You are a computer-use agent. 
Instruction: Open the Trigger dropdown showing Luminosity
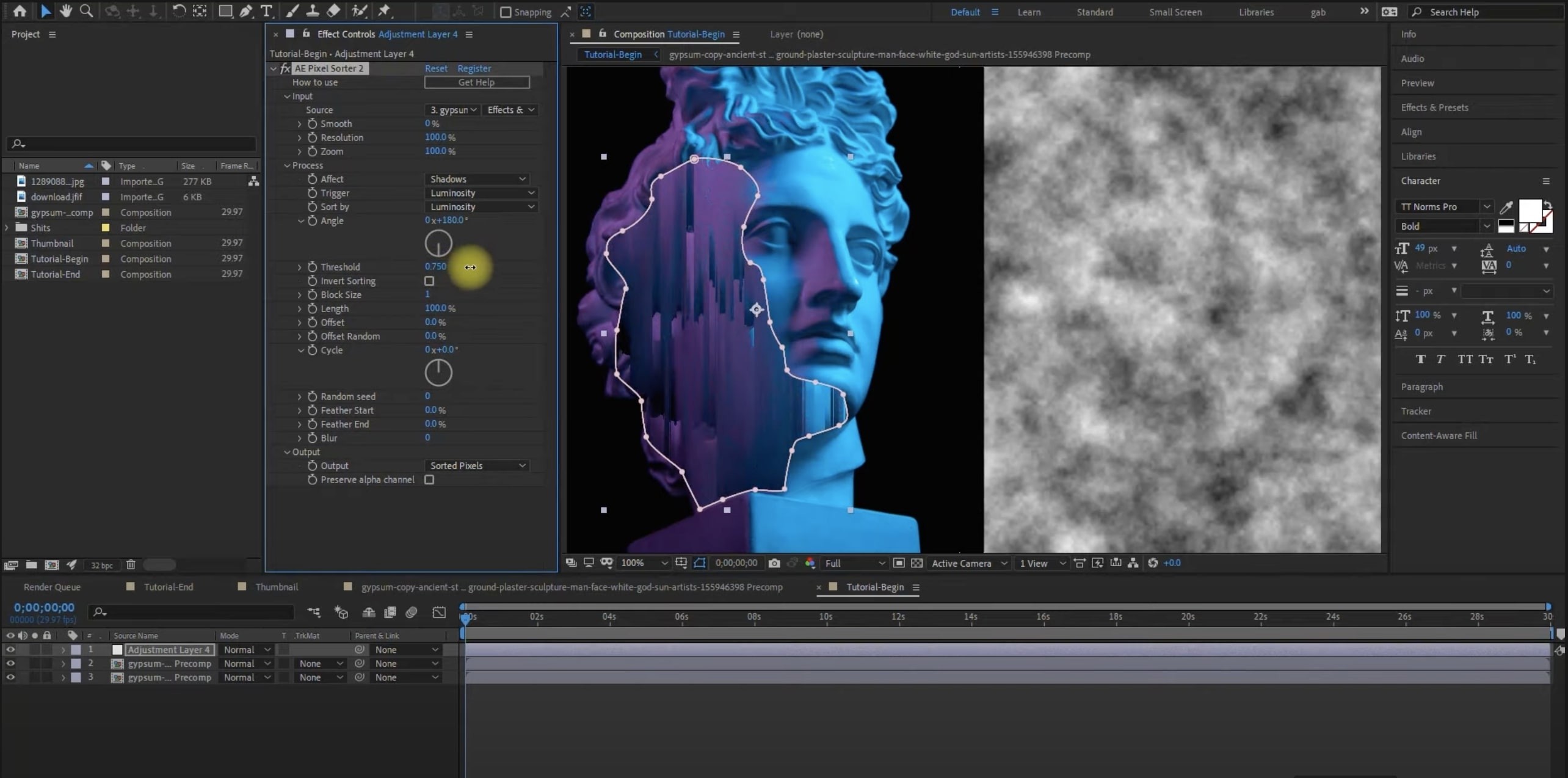481,193
